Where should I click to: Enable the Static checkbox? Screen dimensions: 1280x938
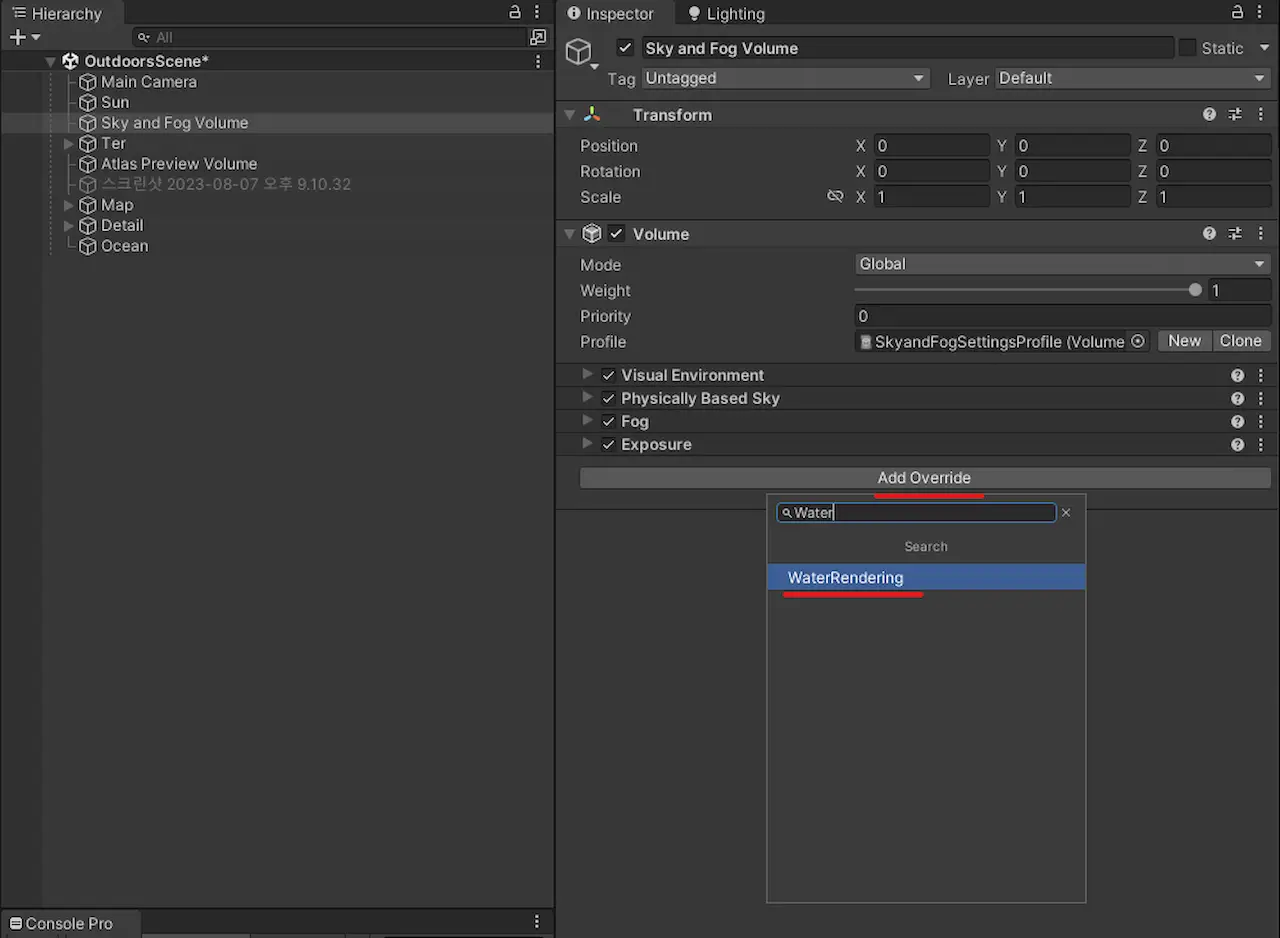tap(1187, 48)
